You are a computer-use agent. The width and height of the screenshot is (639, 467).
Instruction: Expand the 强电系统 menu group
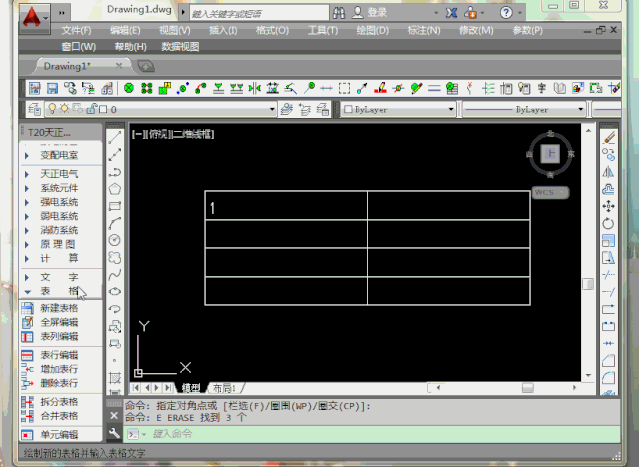[61, 202]
